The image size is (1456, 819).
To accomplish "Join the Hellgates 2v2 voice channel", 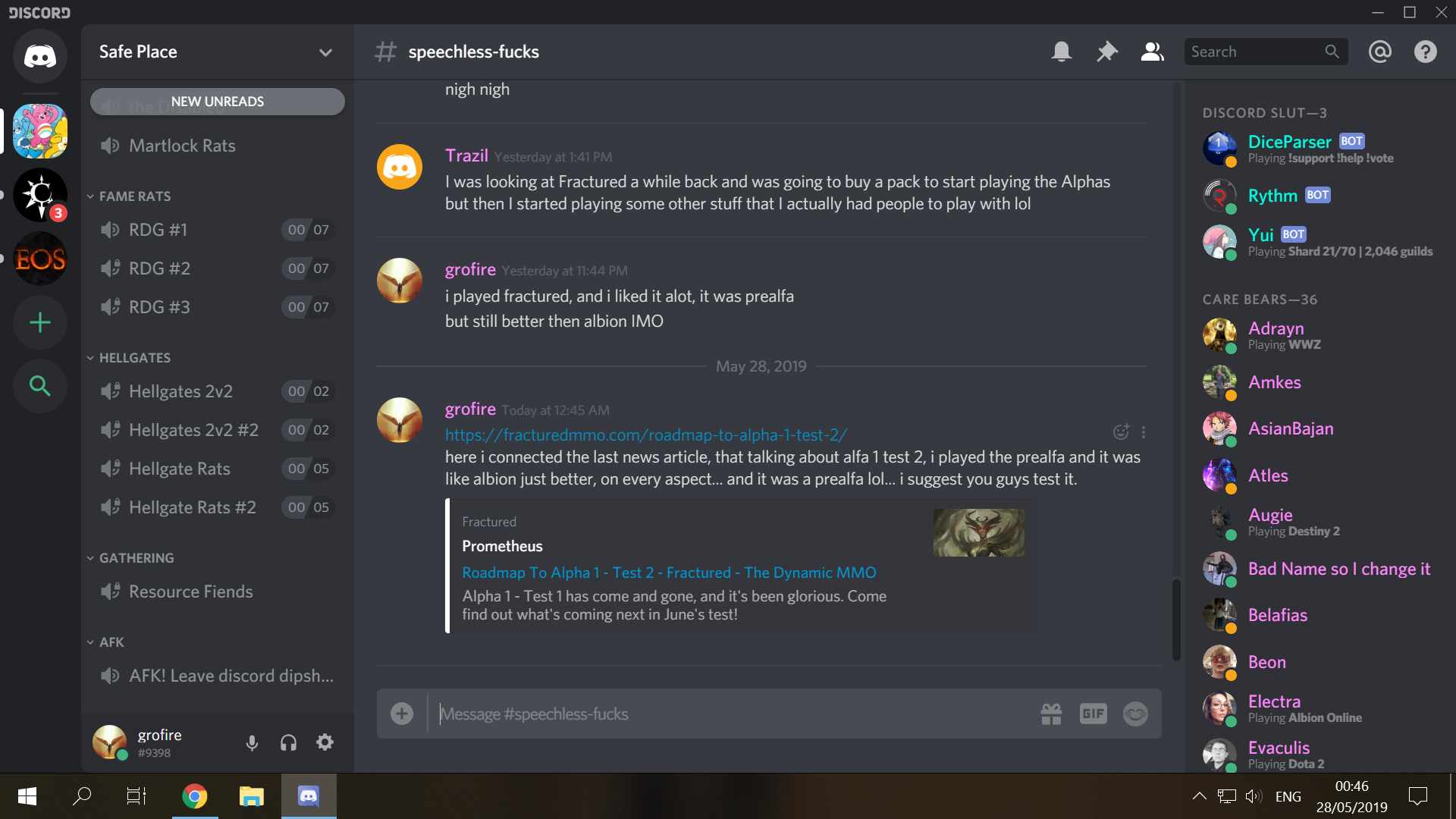I will coord(217,391).
